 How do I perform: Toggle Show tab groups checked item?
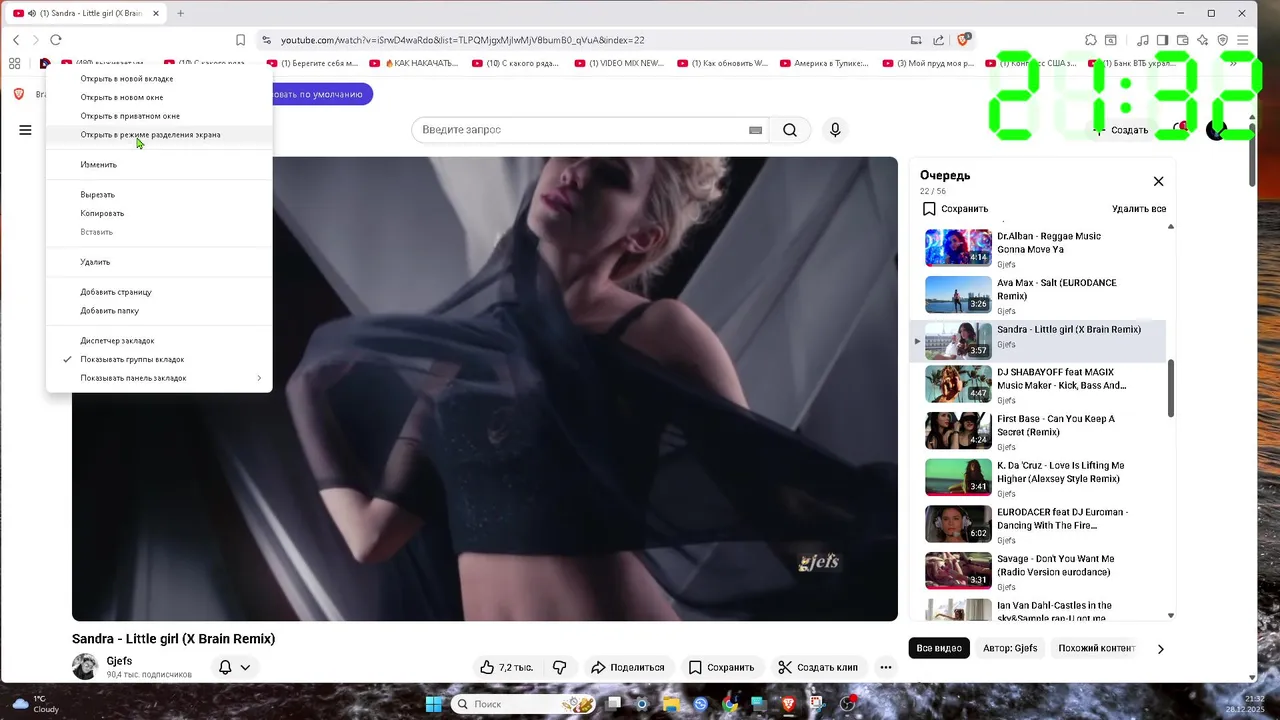click(132, 359)
